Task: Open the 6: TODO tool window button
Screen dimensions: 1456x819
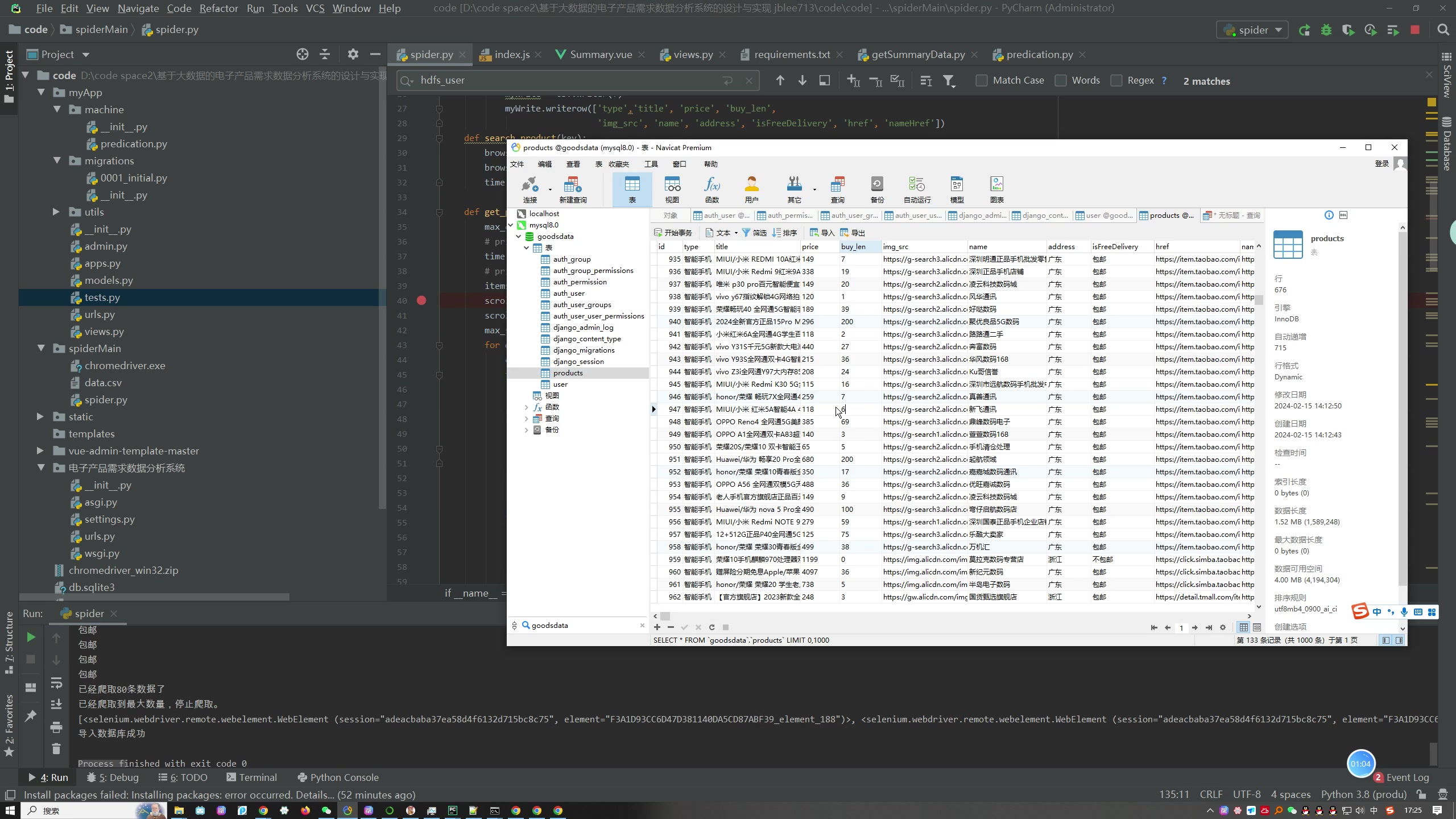Action: (x=183, y=777)
